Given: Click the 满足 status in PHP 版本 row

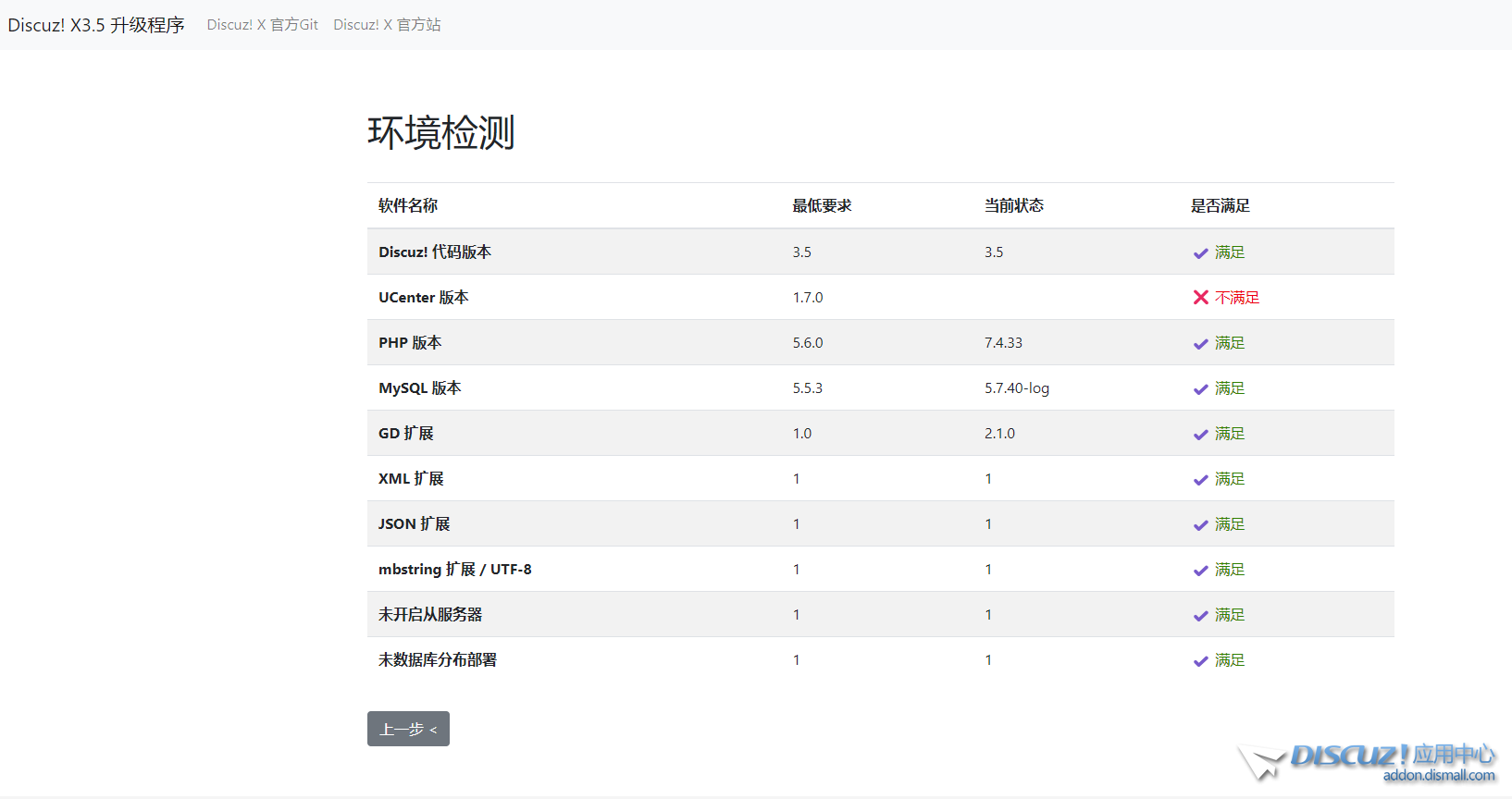Looking at the screenshot, I should click(x=1230, y=343).
